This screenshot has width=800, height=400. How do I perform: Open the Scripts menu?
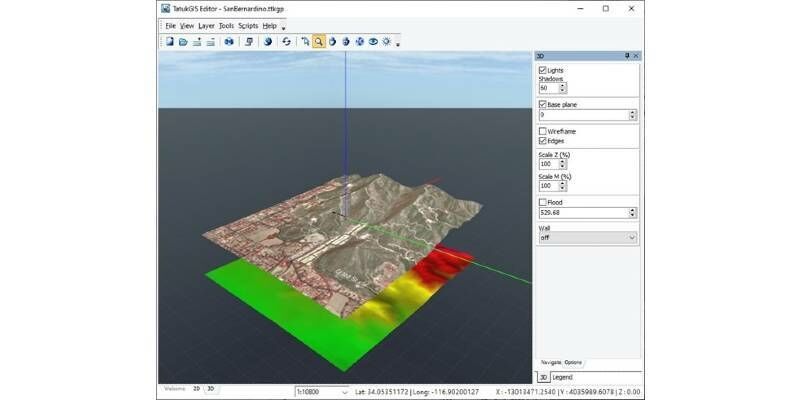248,26
